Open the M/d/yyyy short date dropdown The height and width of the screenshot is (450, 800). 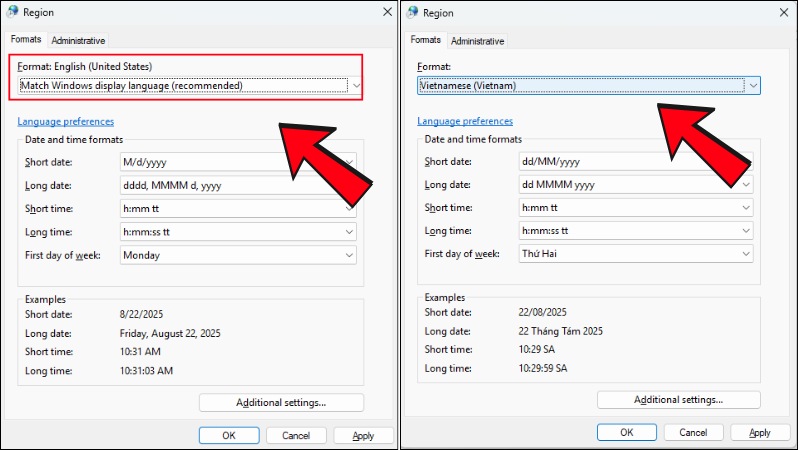pos(238,161)
